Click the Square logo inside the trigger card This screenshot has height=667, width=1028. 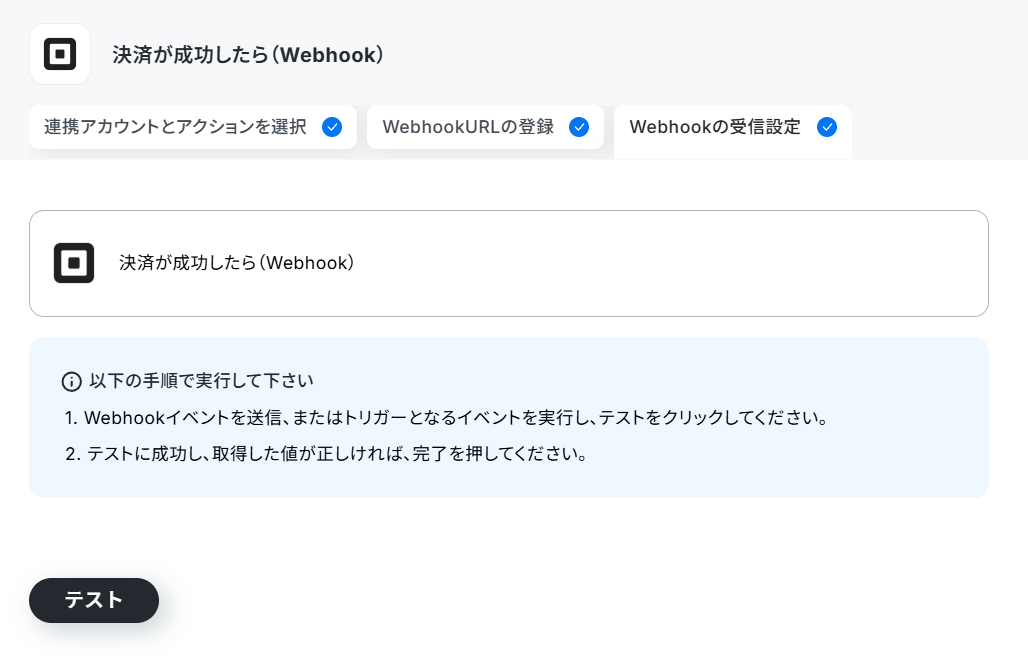tap(74, 263)
